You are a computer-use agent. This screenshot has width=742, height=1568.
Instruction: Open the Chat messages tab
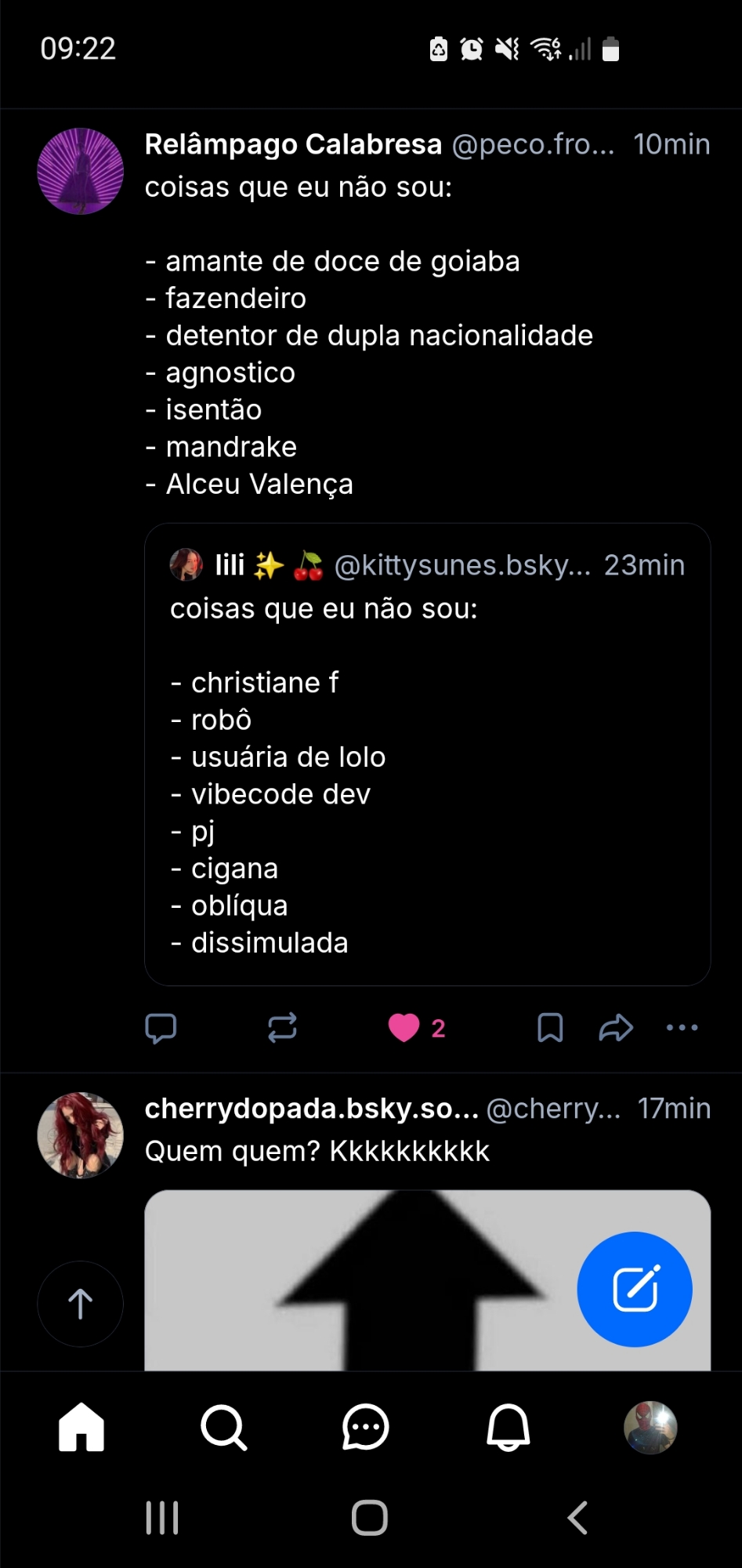[x=365, y=1427]
